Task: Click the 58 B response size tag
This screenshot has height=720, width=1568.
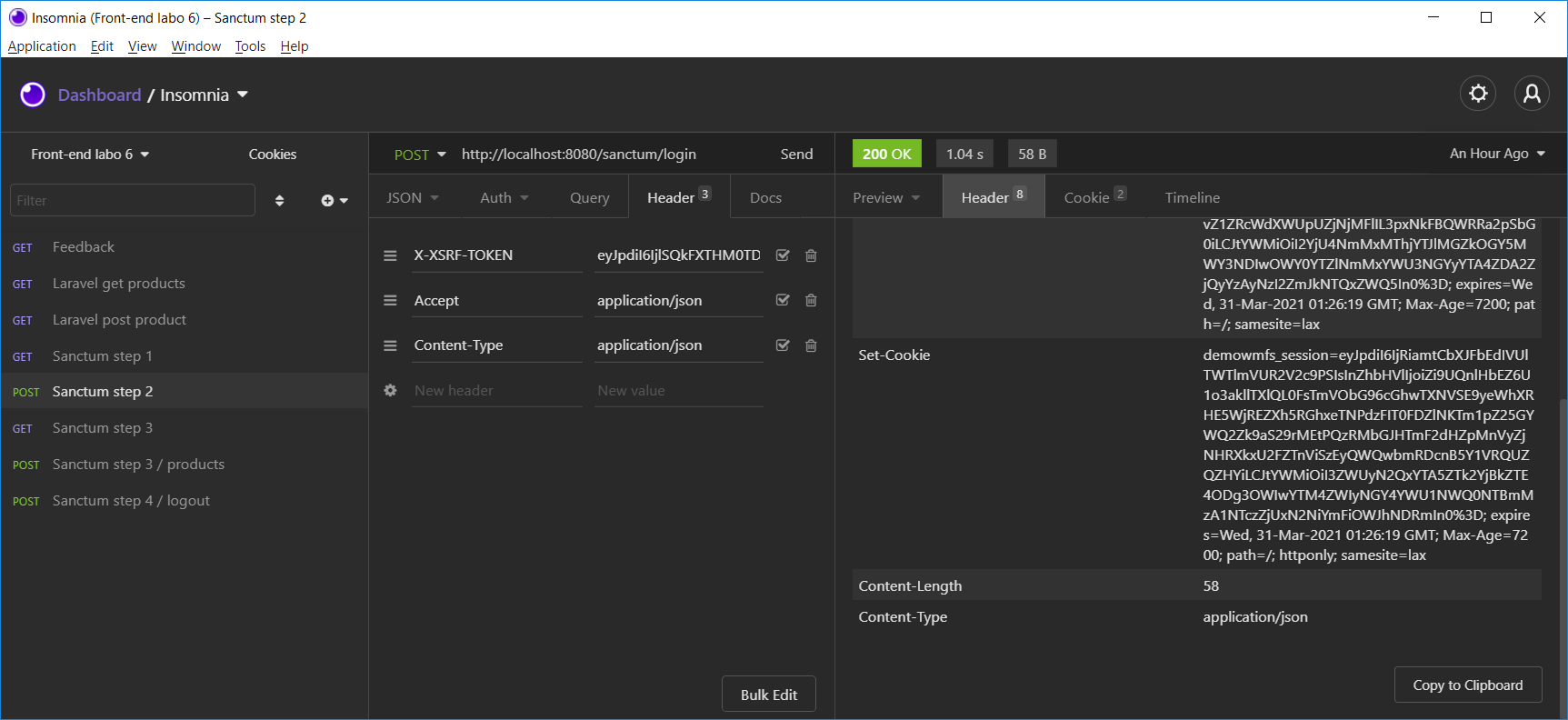Action: (1032, 154)
